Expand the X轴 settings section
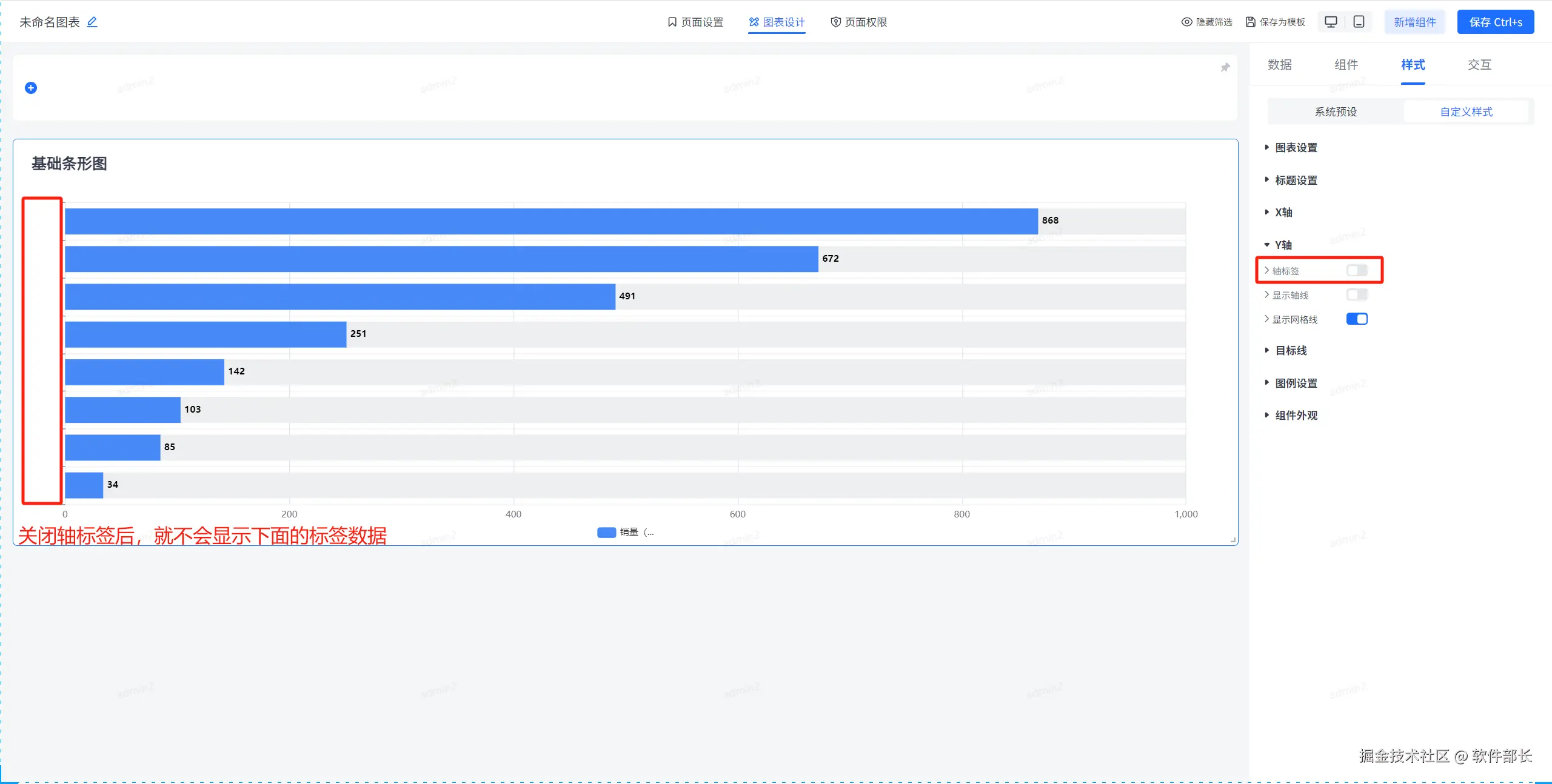 (x=1283, y=212)
